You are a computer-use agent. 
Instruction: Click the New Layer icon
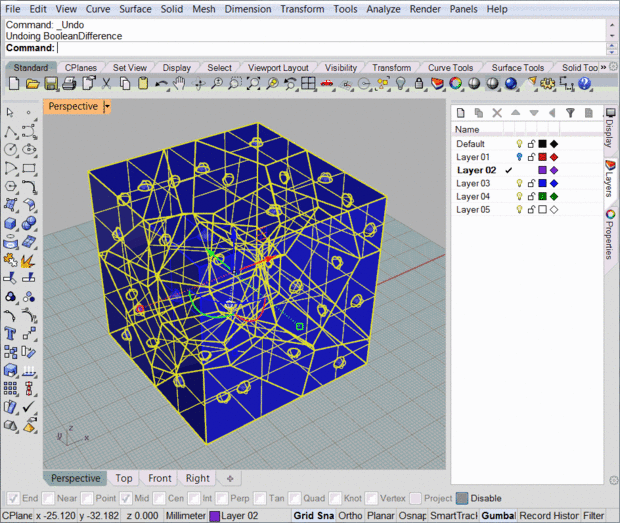coord(462,113)
